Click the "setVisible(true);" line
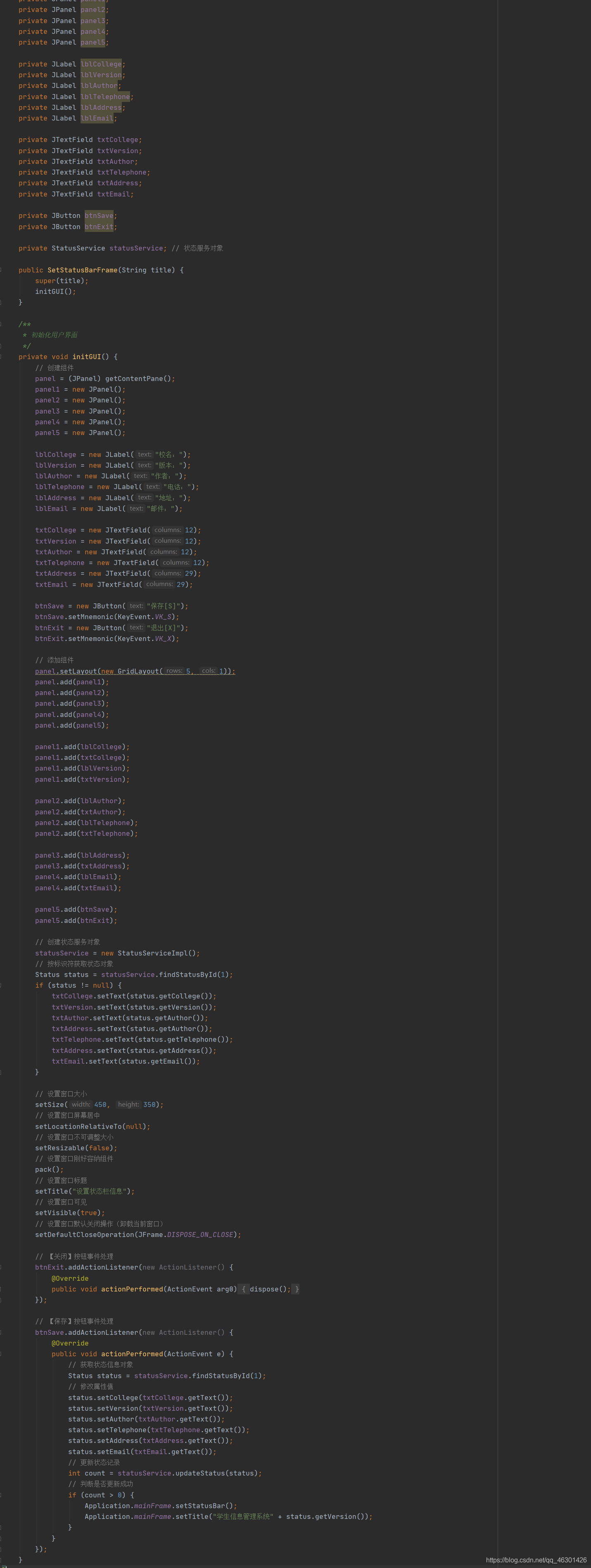This screenshot has height=1568, width=591. coord(69,1213)
